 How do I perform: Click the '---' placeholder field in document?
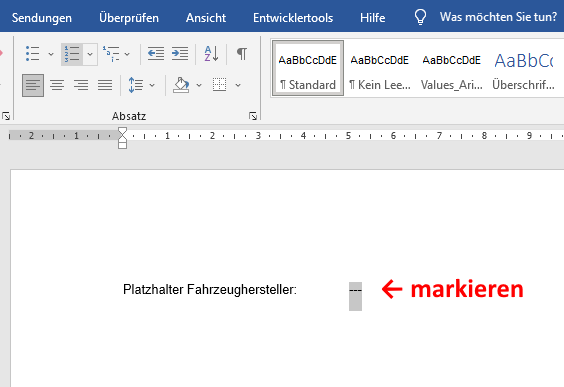(x=355, y=289)
